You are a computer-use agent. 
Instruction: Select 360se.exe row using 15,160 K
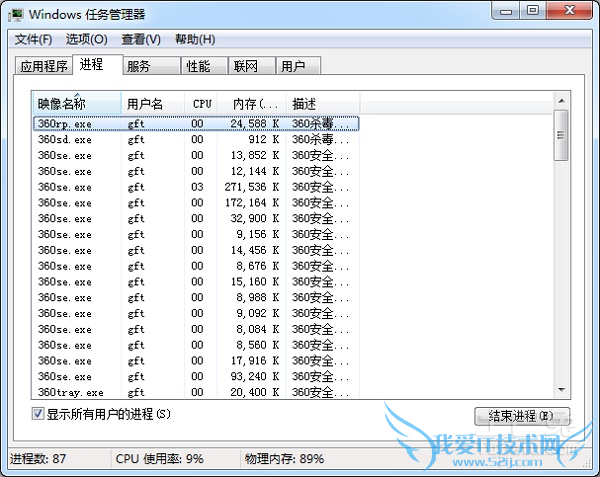(196, 282)
